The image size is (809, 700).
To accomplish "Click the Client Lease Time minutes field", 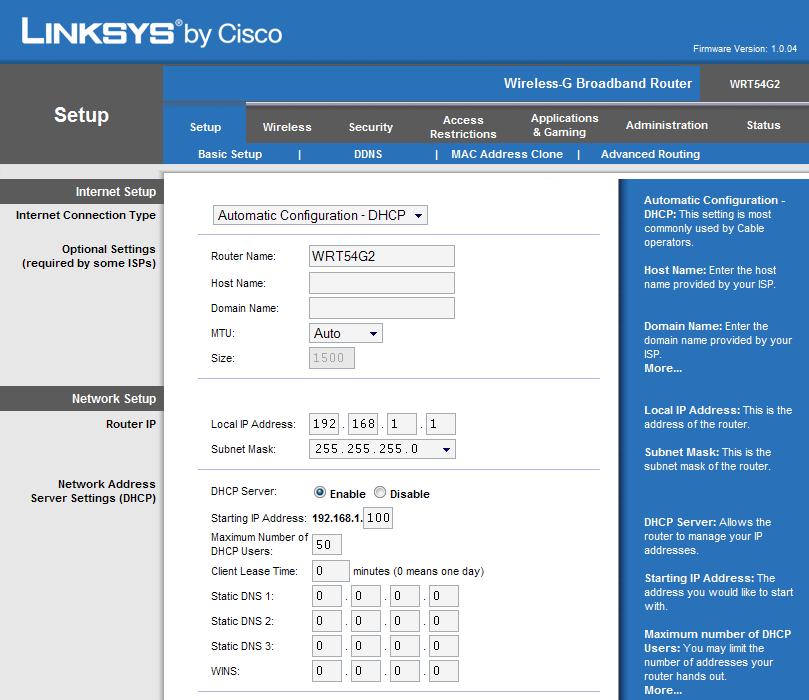I will 331,571.
